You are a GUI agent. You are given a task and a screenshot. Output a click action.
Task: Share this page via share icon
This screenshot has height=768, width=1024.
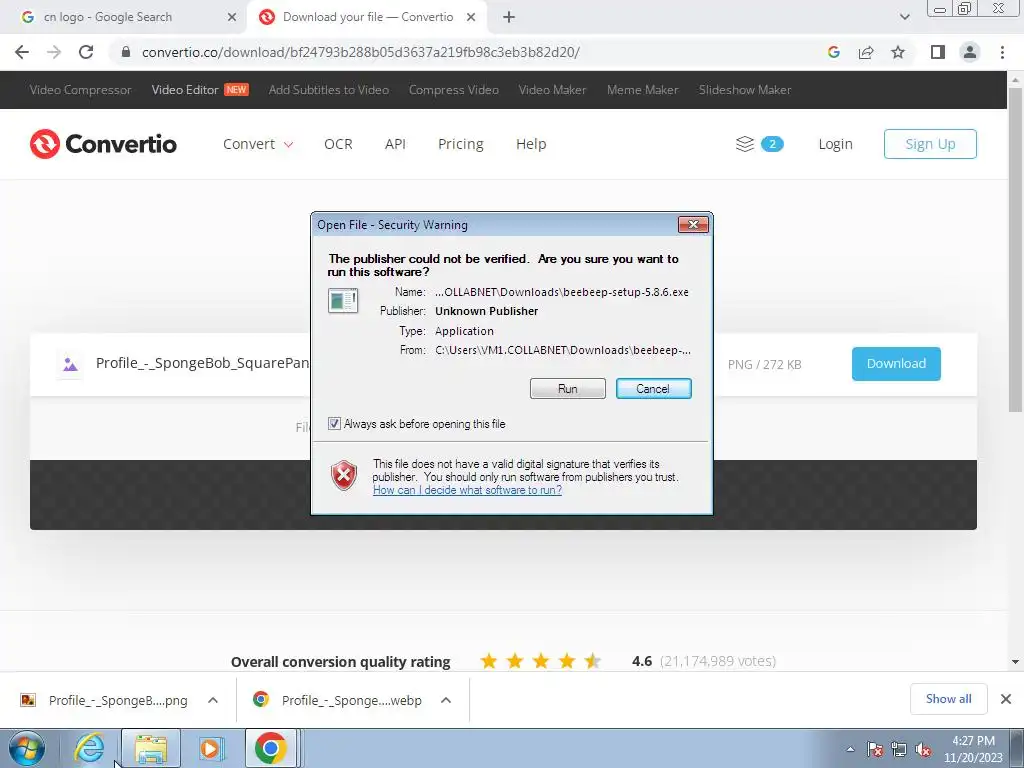(x=866, y=52)
